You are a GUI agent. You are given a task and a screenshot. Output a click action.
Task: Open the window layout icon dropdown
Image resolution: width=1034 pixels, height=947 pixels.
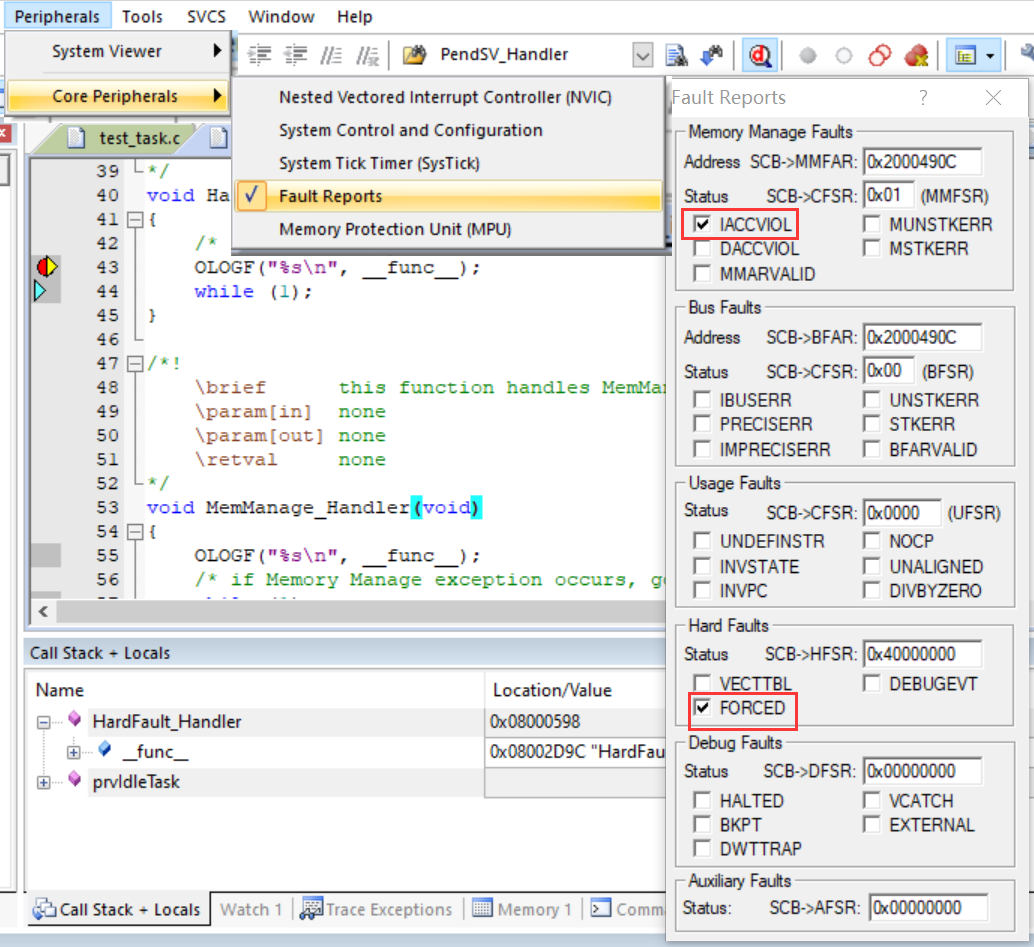click(990, 55)
